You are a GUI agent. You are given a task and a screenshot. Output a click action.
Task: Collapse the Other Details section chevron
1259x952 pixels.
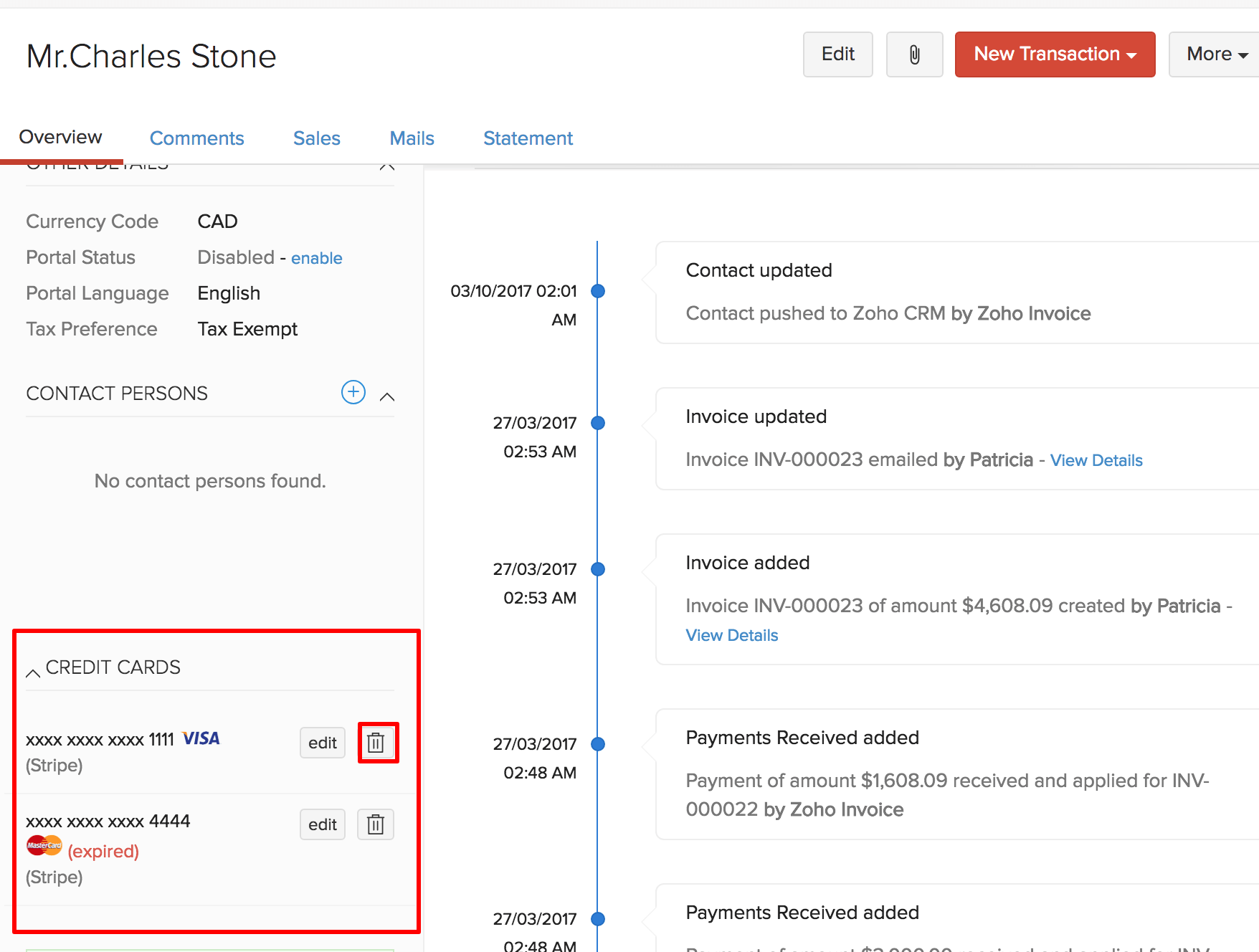pyautogui.click(x=387, y=167)
